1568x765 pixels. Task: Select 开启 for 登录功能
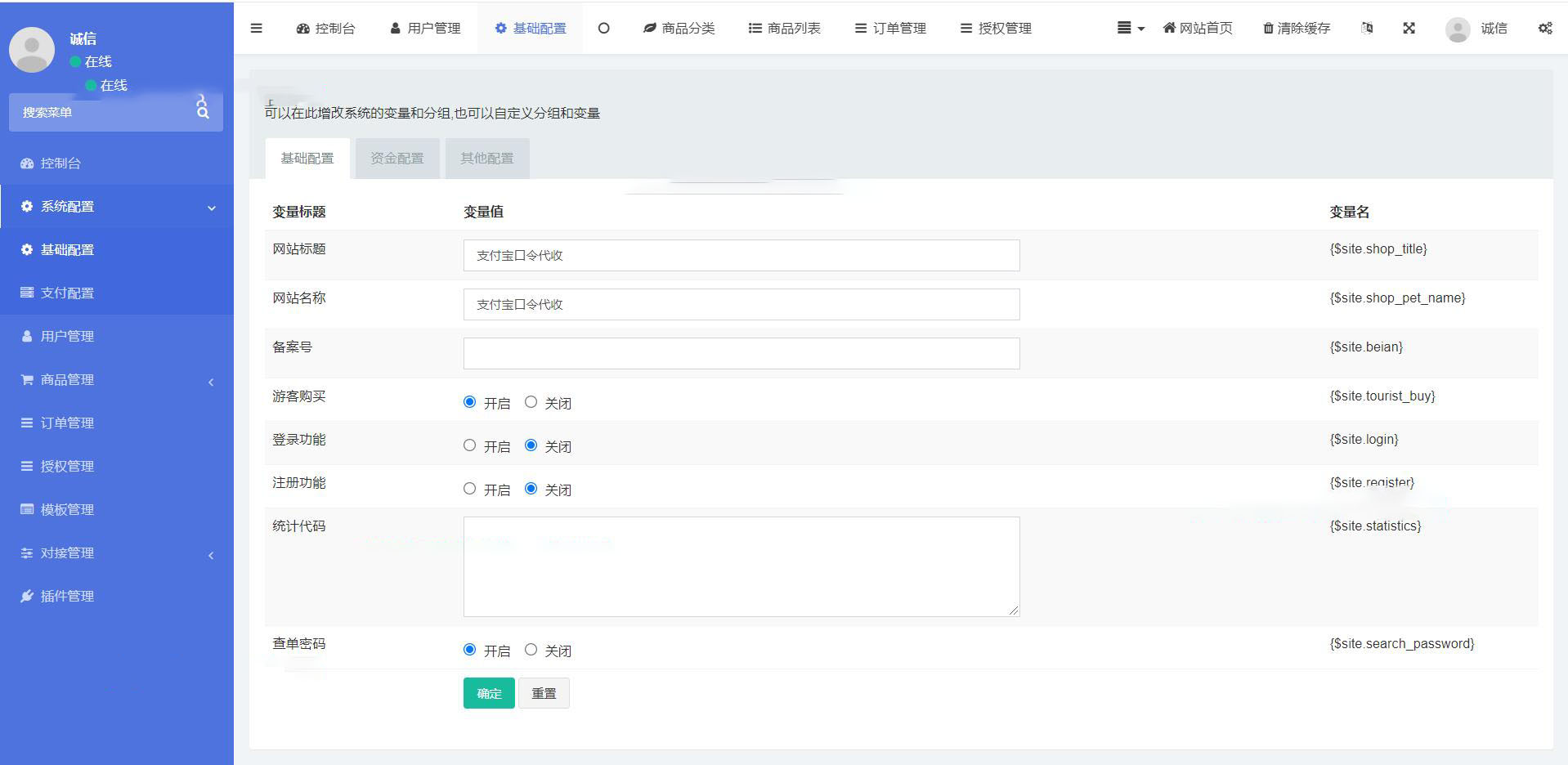point(469,445)
